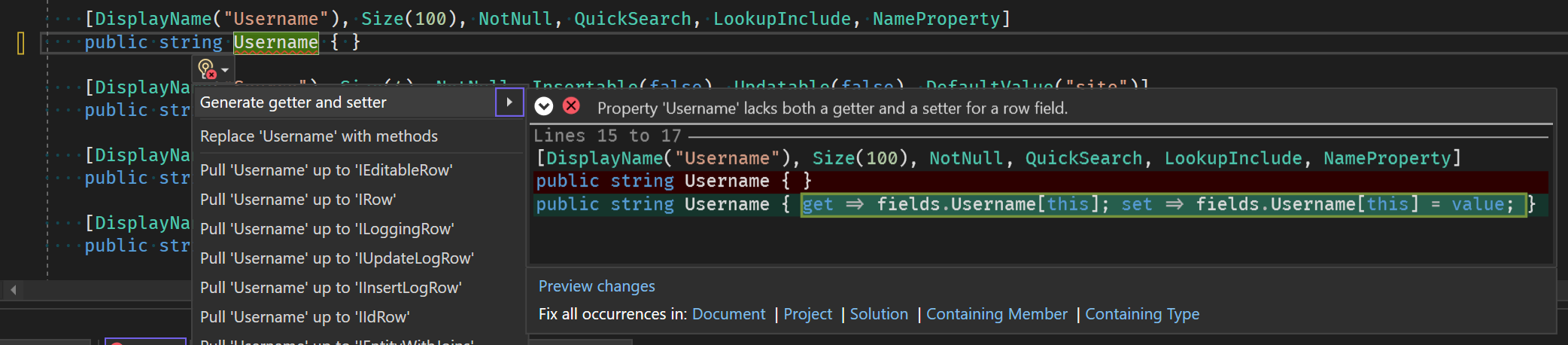Fix all occurrences in Containing Type
This screenshot has width=1568, height=345.
coord(1141,314)
